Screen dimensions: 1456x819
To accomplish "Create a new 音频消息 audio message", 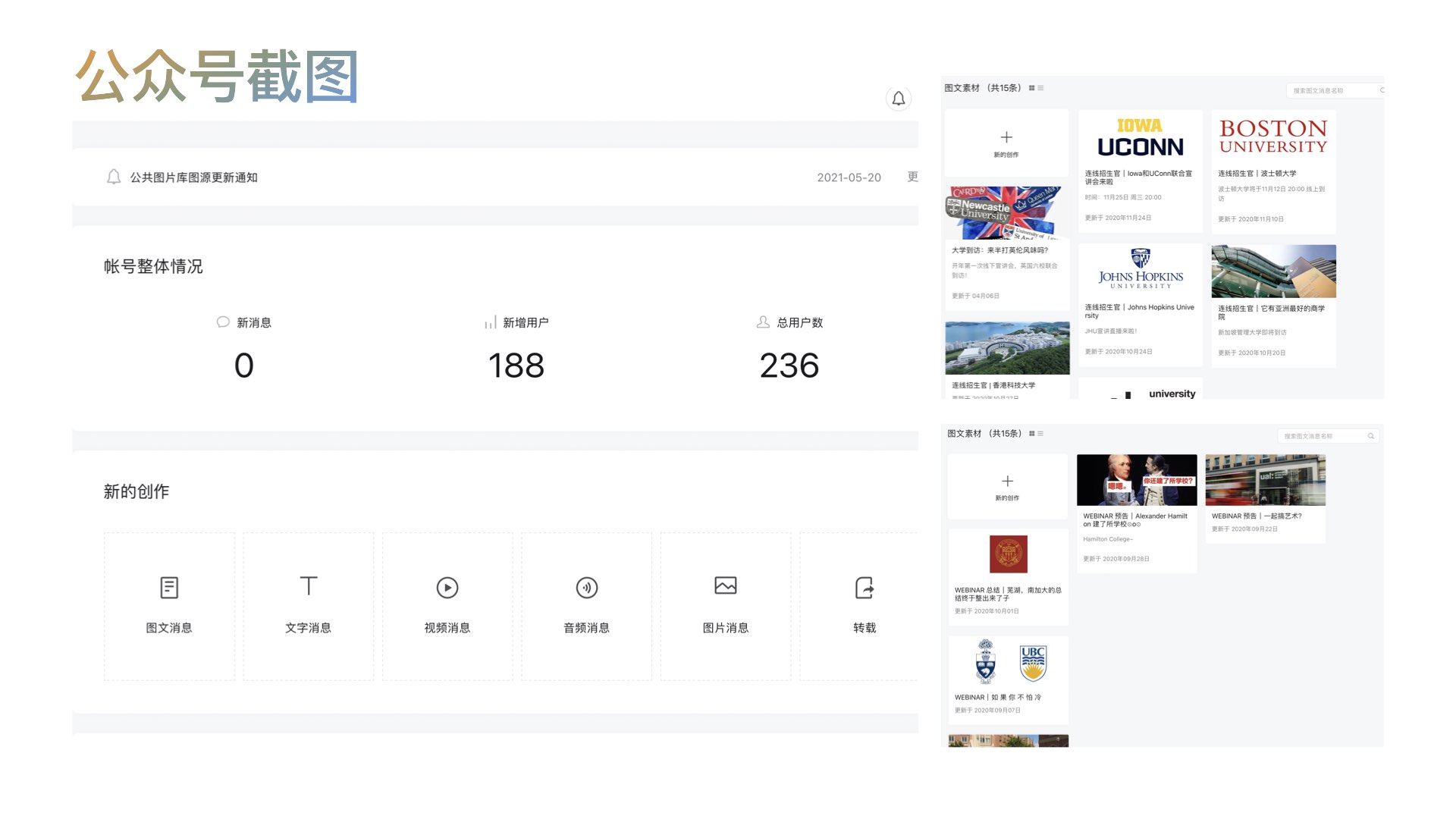I will 586,604.
